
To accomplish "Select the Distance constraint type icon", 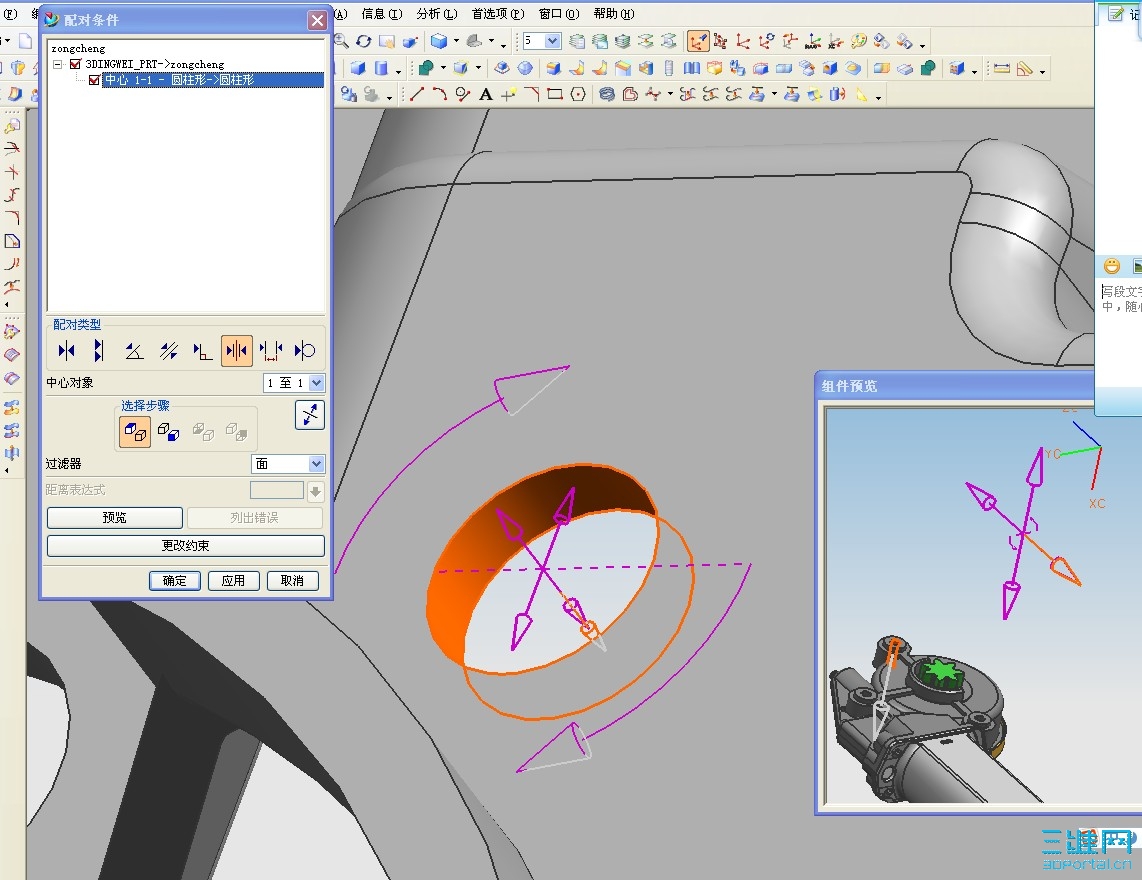I will point(271,351).
